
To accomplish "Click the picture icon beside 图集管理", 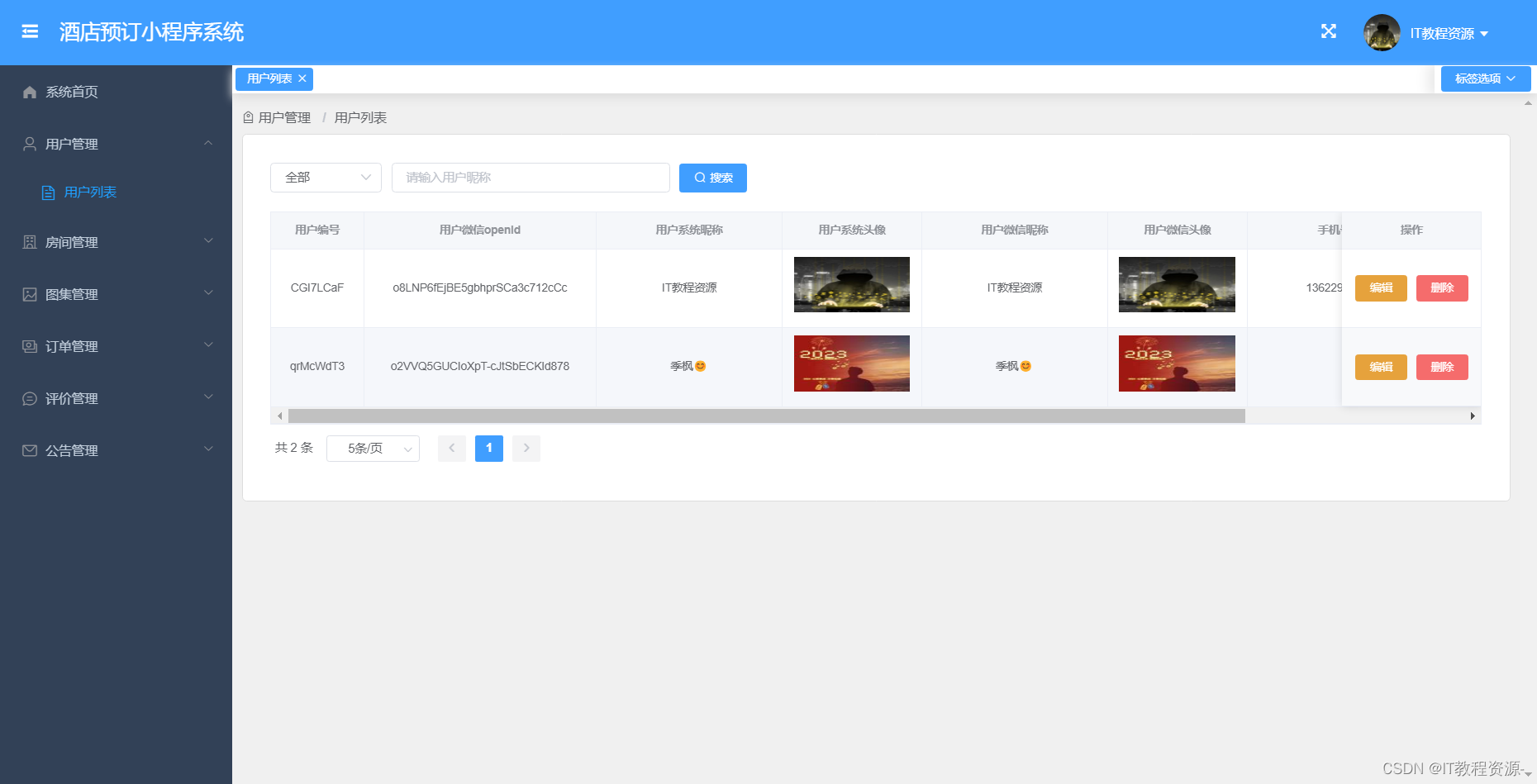I will 30,294.
